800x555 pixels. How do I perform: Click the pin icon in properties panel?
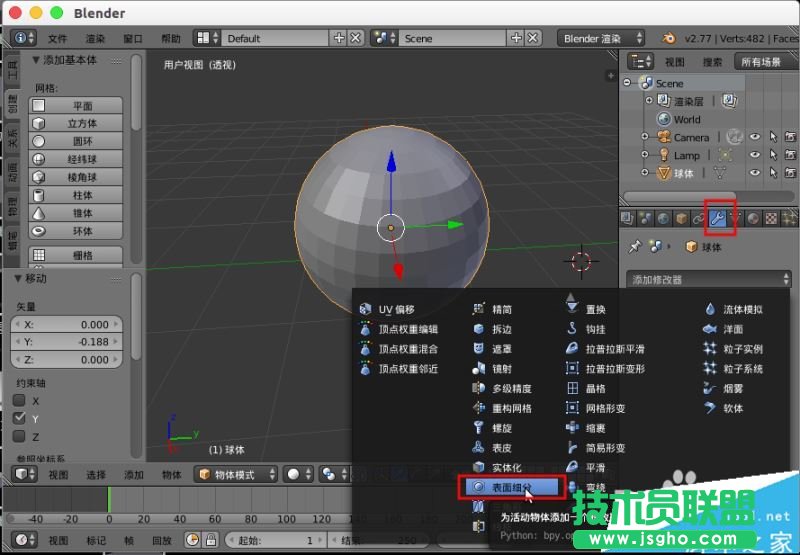[635, 247]
